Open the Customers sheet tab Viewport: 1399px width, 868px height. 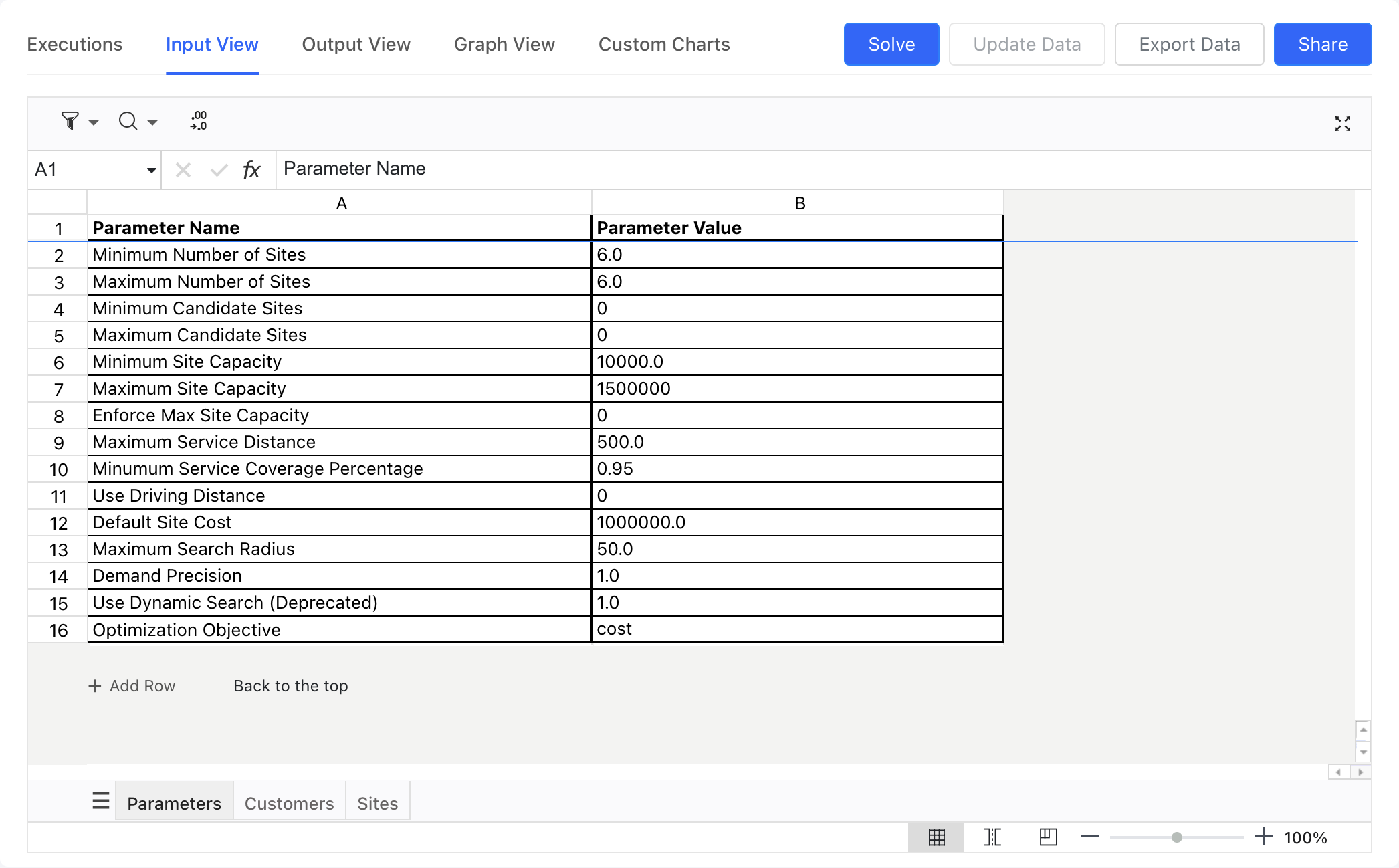tap(289, 803)
